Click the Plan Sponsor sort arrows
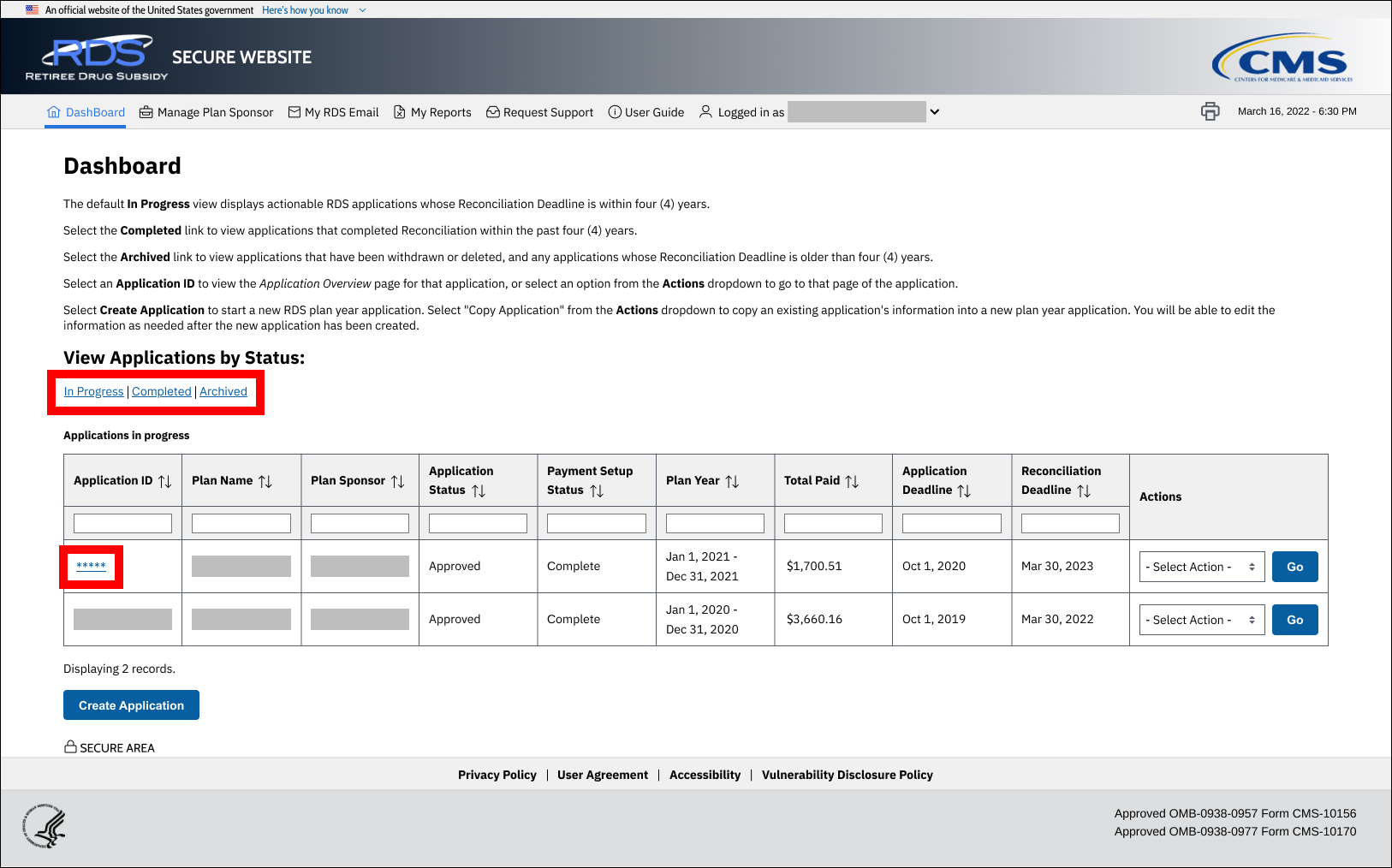Image resolution: width=1392 pixels, height=868 pixels. pyautogui.click(x=398, y=481)
